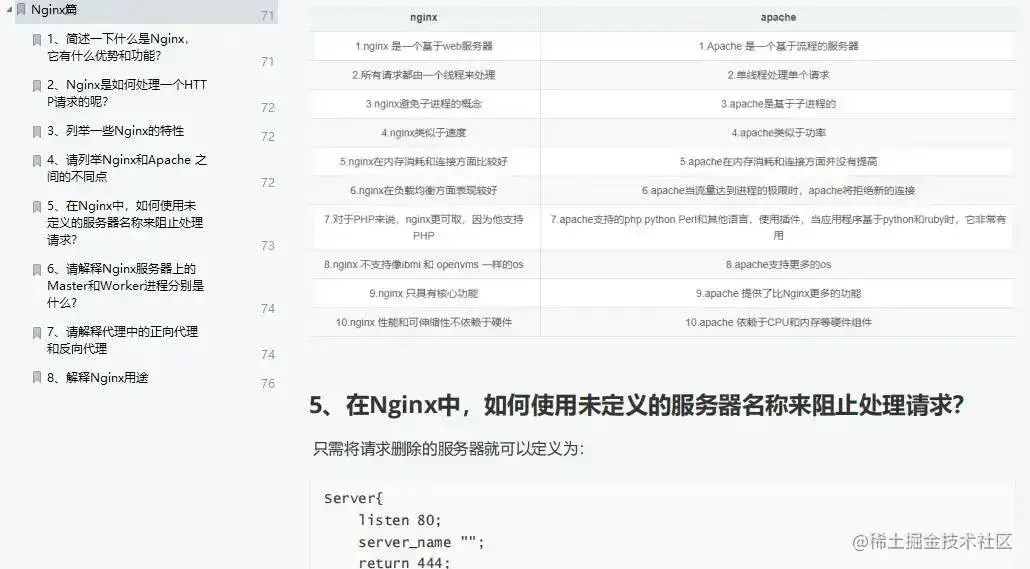Image resolution: width=1030 pixels, height=569 pixels.
Task: Click bookmark icon for item 3 列举一些Nginx的特性
Action: tap(37, 131)
